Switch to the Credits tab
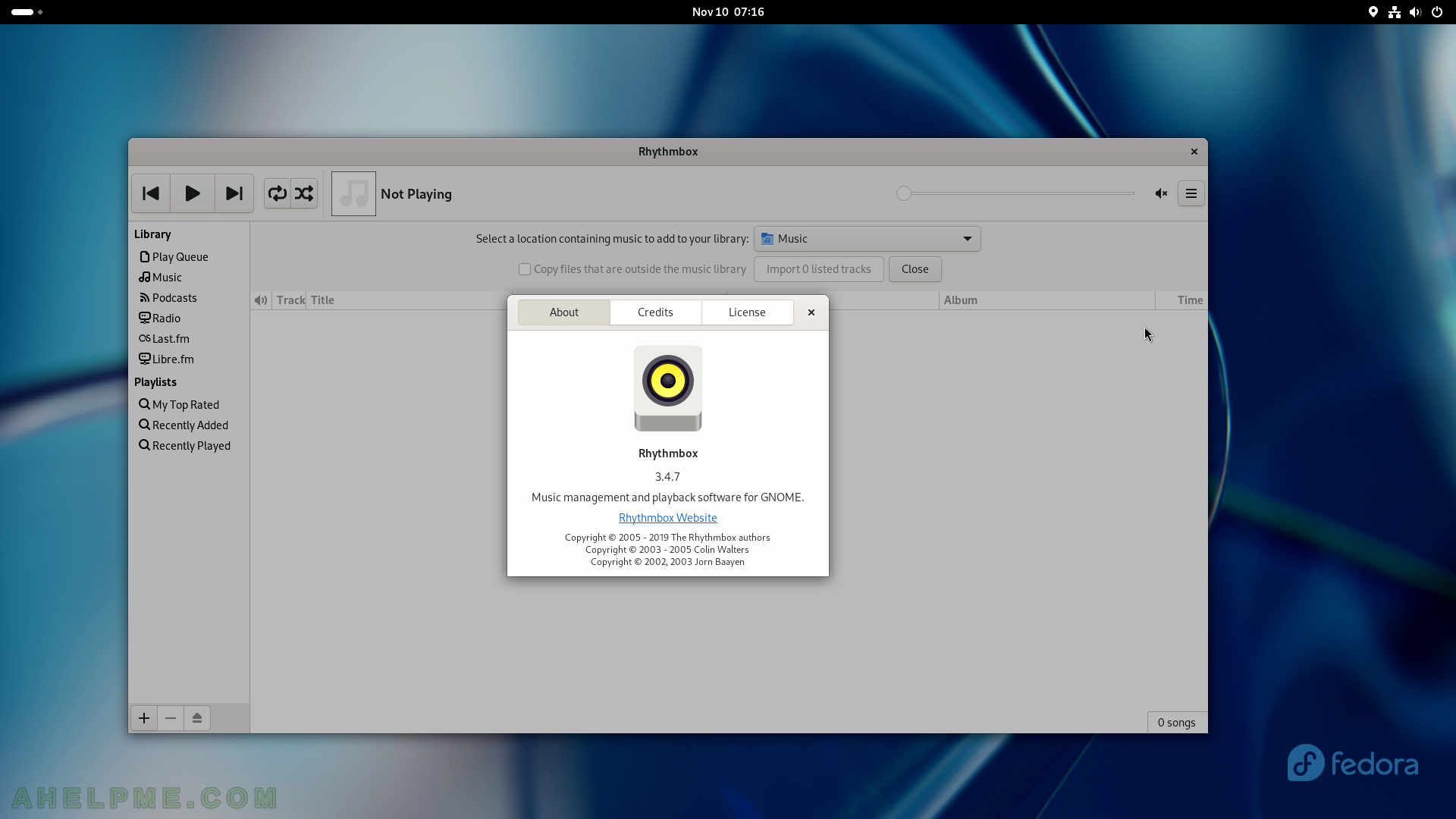The image size is (1456, 819). (655, 312)
